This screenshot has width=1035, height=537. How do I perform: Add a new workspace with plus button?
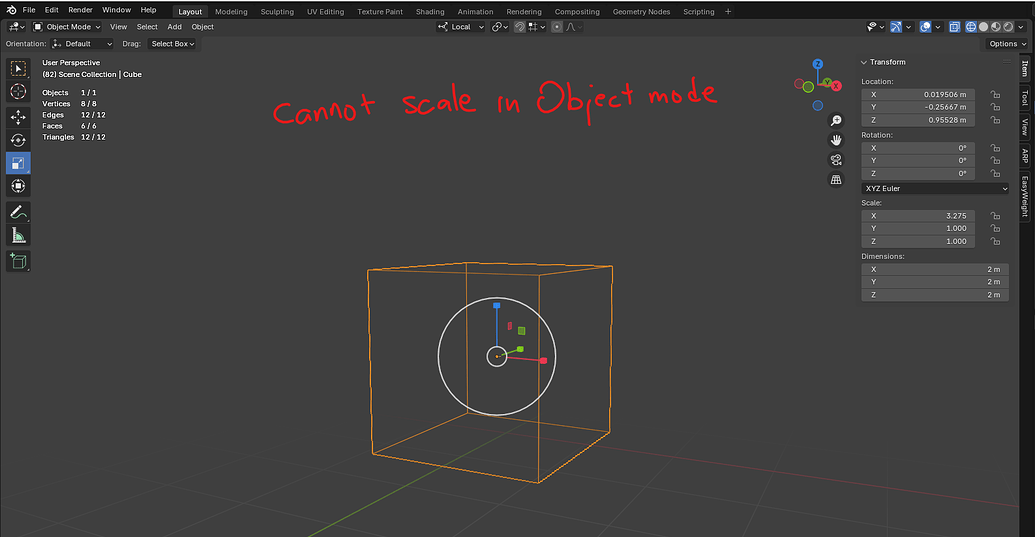click(728, 12)
